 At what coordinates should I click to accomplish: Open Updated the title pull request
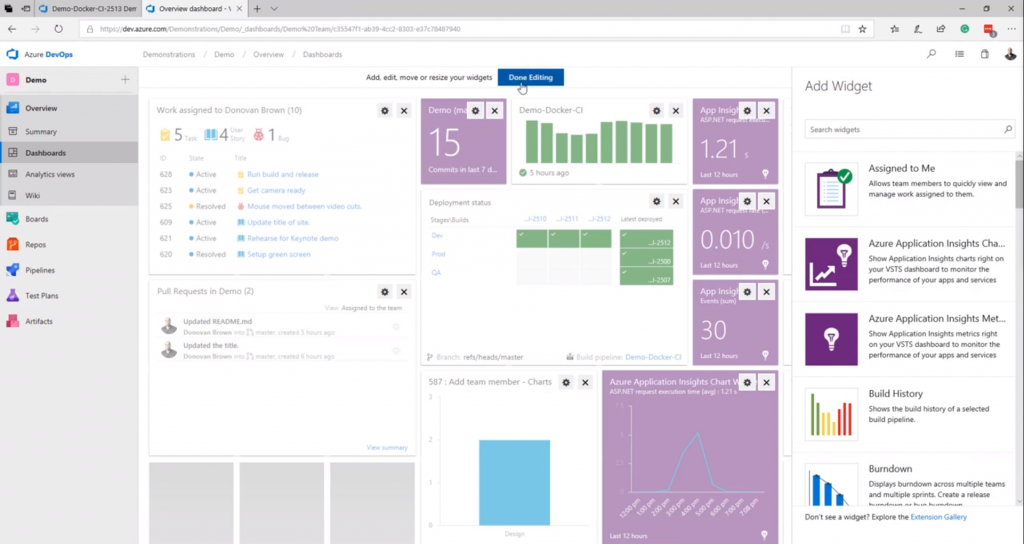[x=211, y=345]
